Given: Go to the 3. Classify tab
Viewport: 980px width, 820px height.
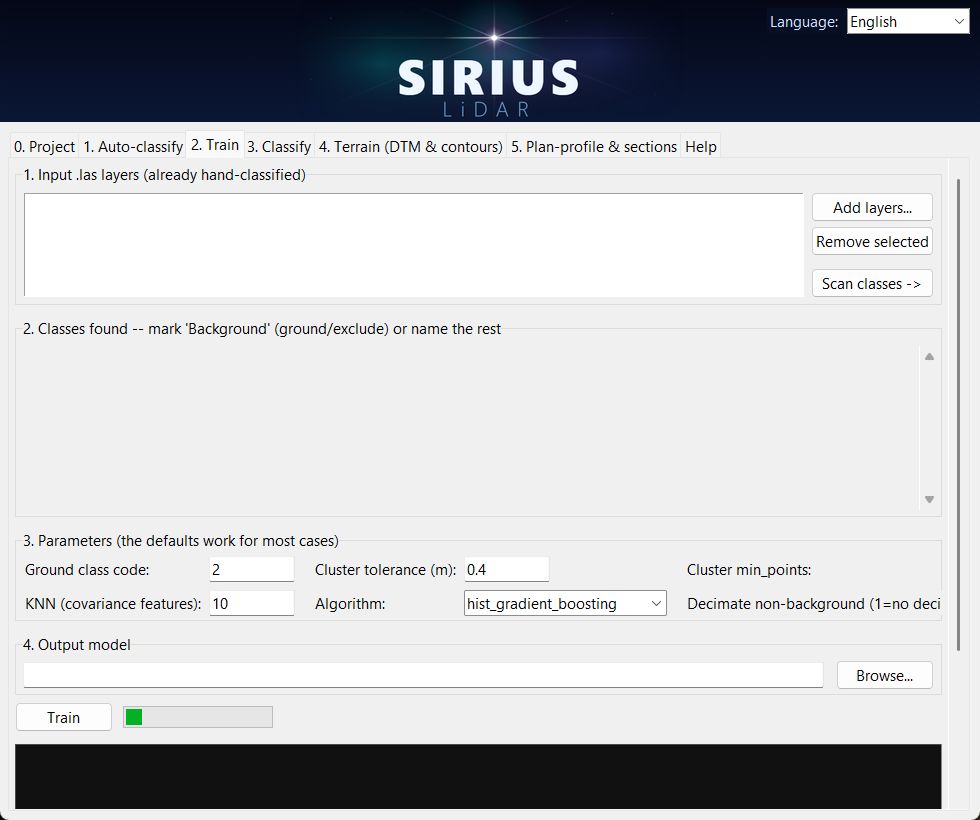Looking at the screenshot, I should click(279, 147).
